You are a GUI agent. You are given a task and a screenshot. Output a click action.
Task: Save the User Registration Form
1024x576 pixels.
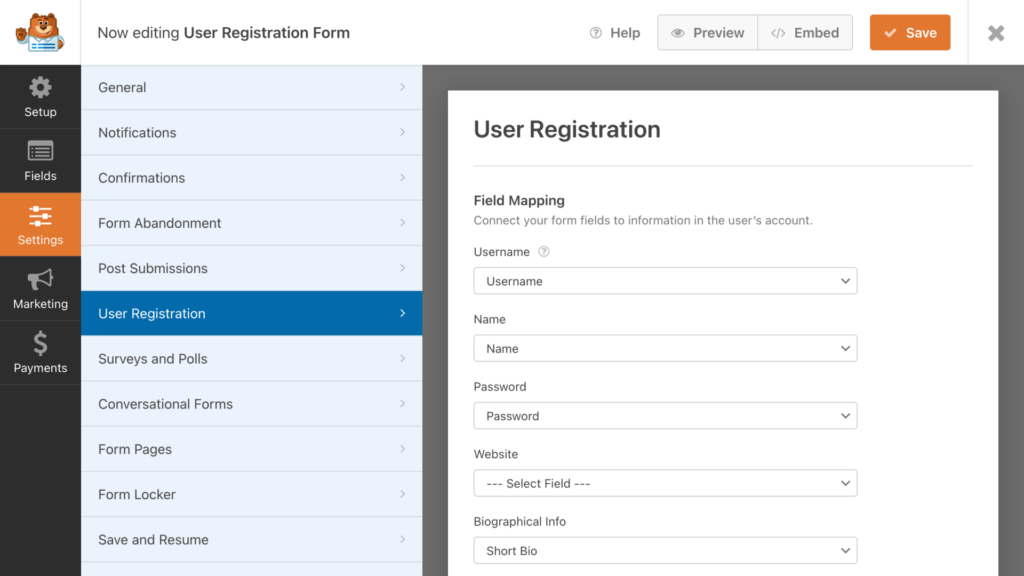pyautogui.click(x=909, y=32)
